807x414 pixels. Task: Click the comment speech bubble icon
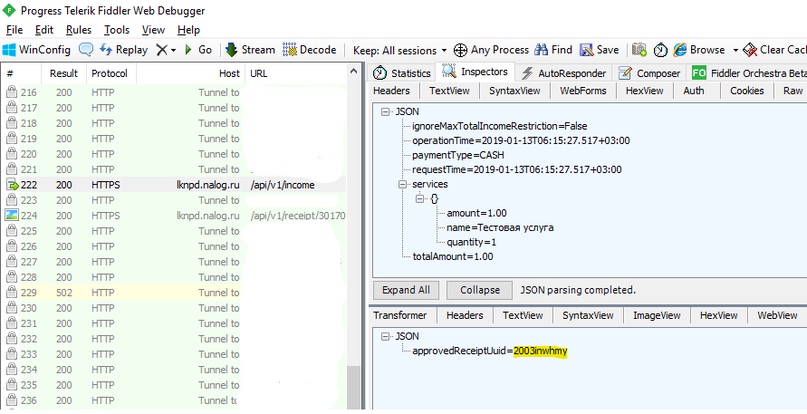(x=85, y=50)
